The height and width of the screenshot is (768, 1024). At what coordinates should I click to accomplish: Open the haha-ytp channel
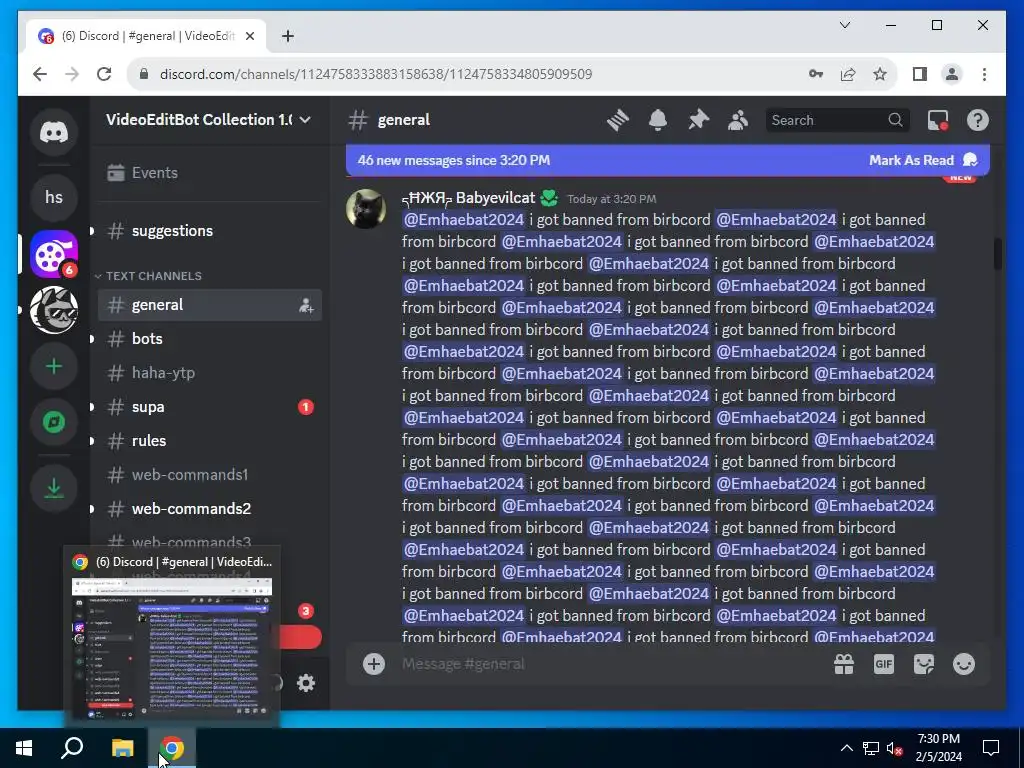(209, 373)
